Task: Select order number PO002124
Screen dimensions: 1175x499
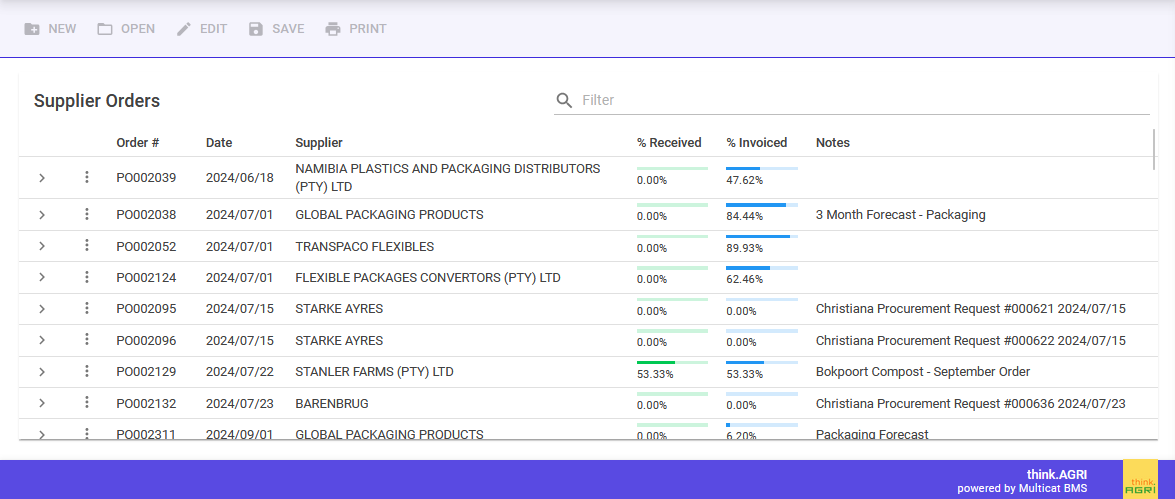Action: tap(146, 278)
